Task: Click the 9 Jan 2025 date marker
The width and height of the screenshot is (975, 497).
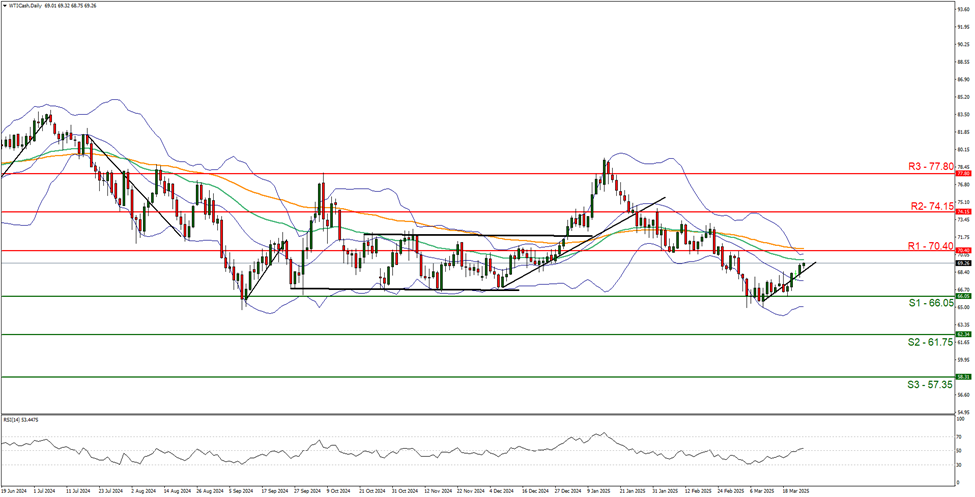Action: 599,492
